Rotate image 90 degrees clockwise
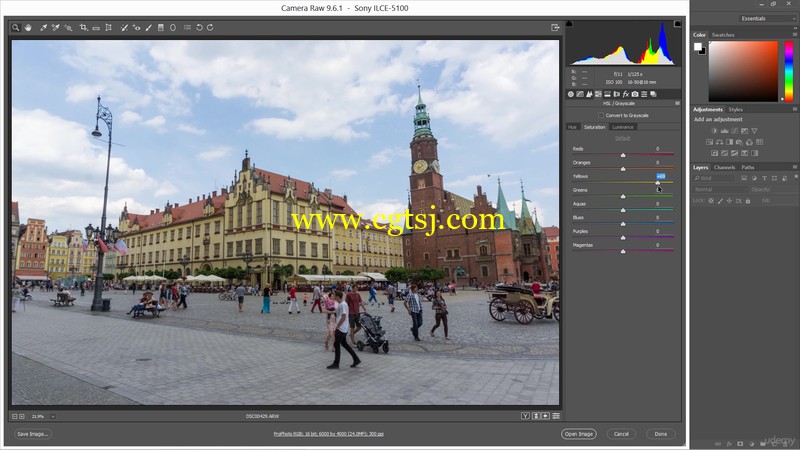Image resolution: width=800 pixels, height=450 pixels. 210,28
